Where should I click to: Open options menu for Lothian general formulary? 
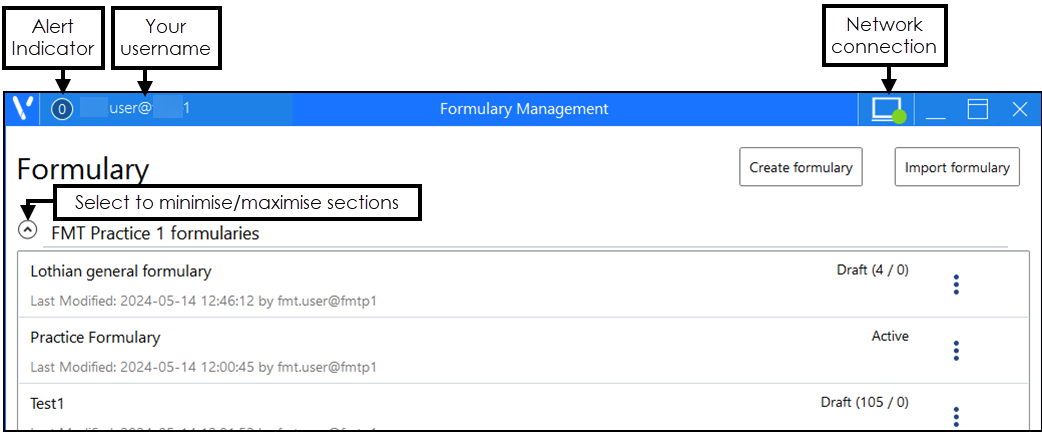pos(956,285)
